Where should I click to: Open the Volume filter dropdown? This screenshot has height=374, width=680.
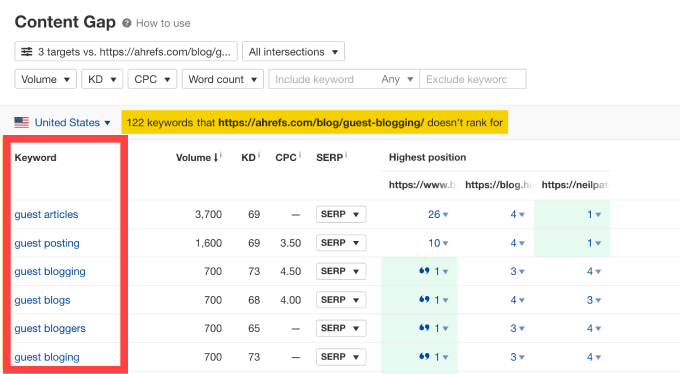tap(46, 79)
